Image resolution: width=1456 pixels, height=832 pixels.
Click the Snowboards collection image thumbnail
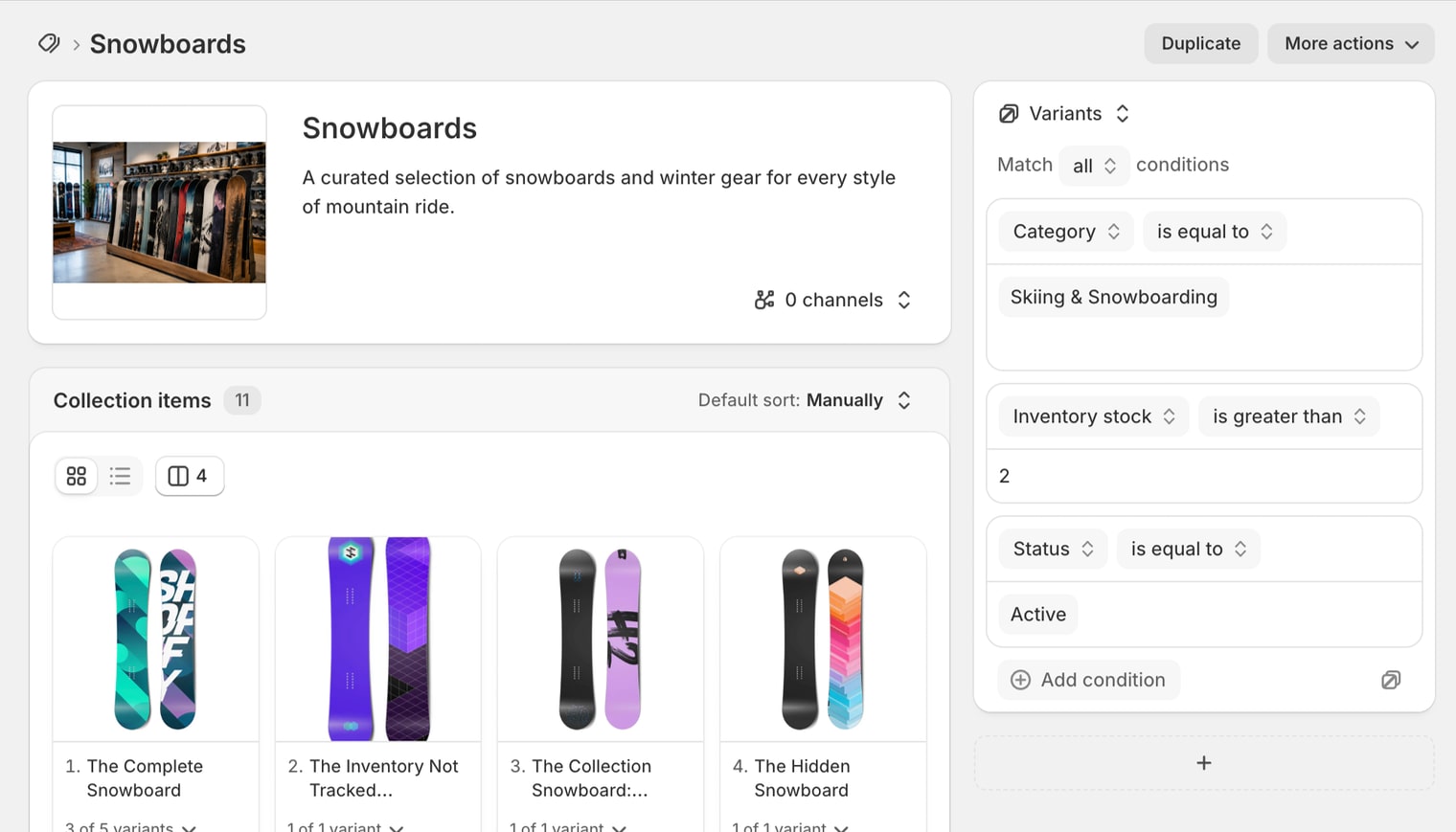click(x=159, y=213)
